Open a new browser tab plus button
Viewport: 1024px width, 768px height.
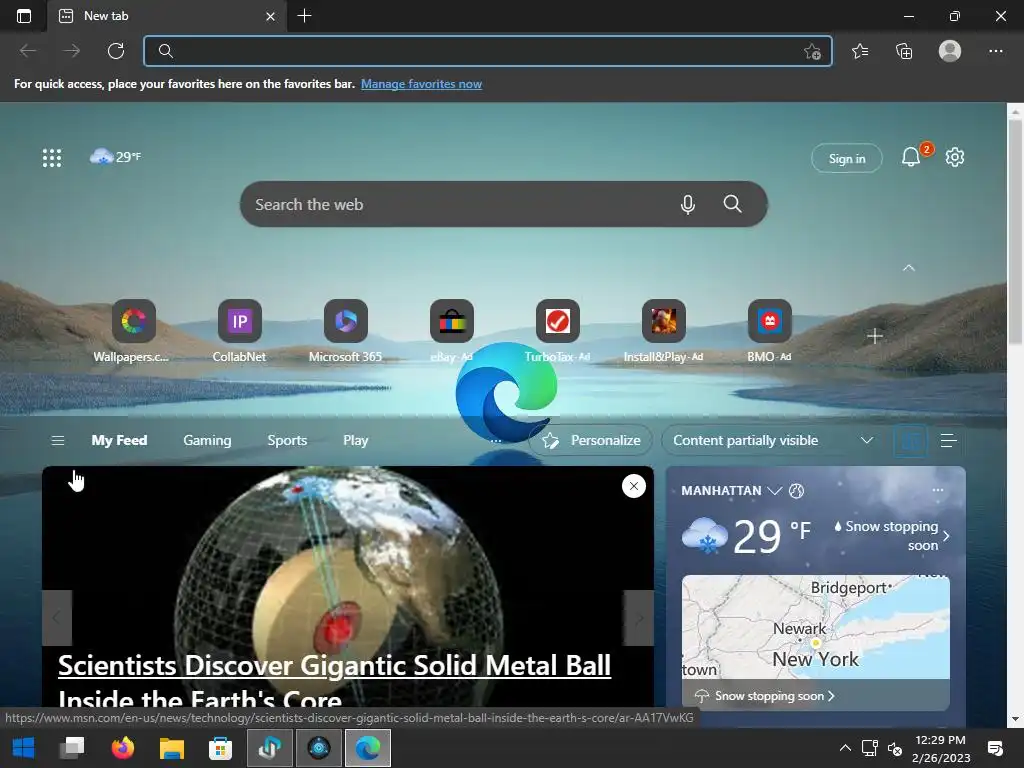pyautogui.click(x=304, y=16)
